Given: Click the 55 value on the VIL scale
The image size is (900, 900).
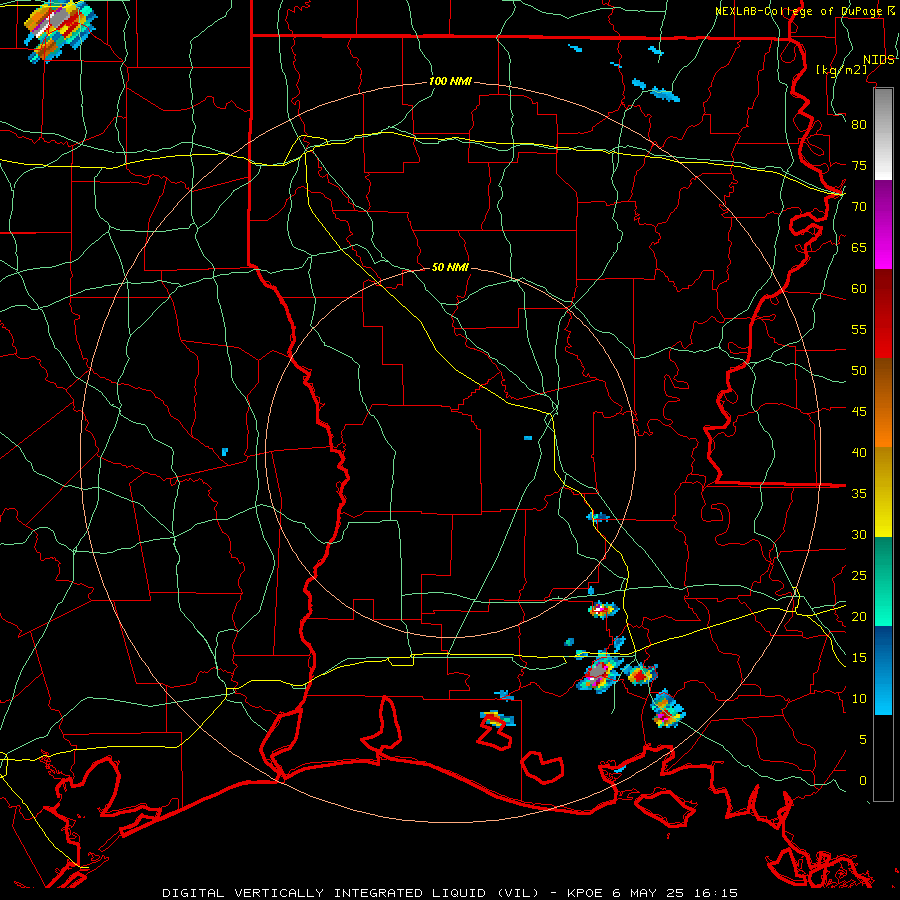Looking at the screenshot, I should pyautogui.click(x=859, y=330).
